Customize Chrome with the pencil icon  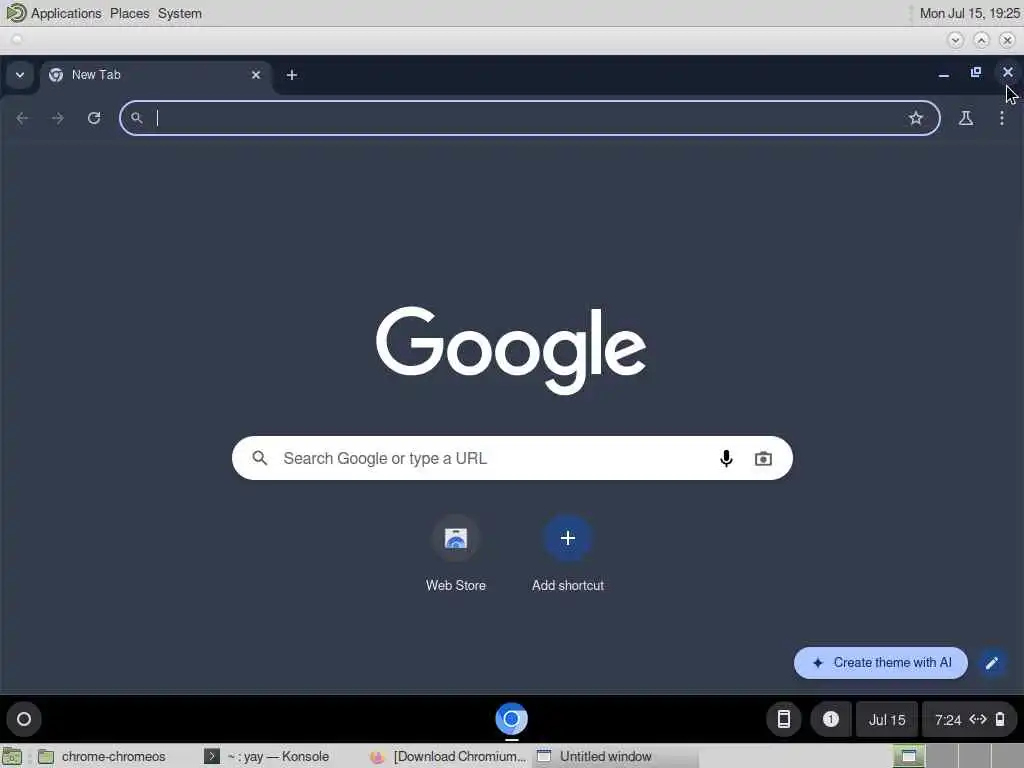991,663
